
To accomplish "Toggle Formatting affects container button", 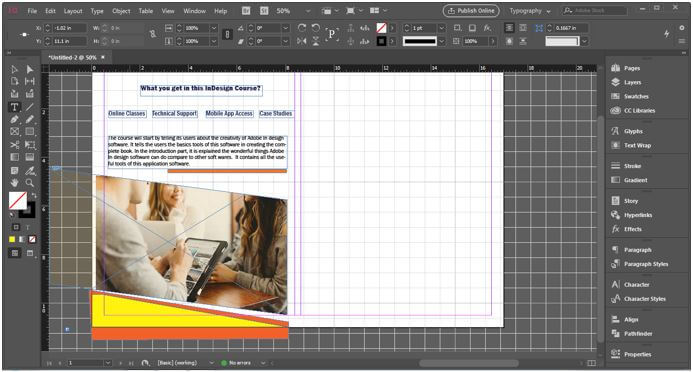I will tap(16, 227).
